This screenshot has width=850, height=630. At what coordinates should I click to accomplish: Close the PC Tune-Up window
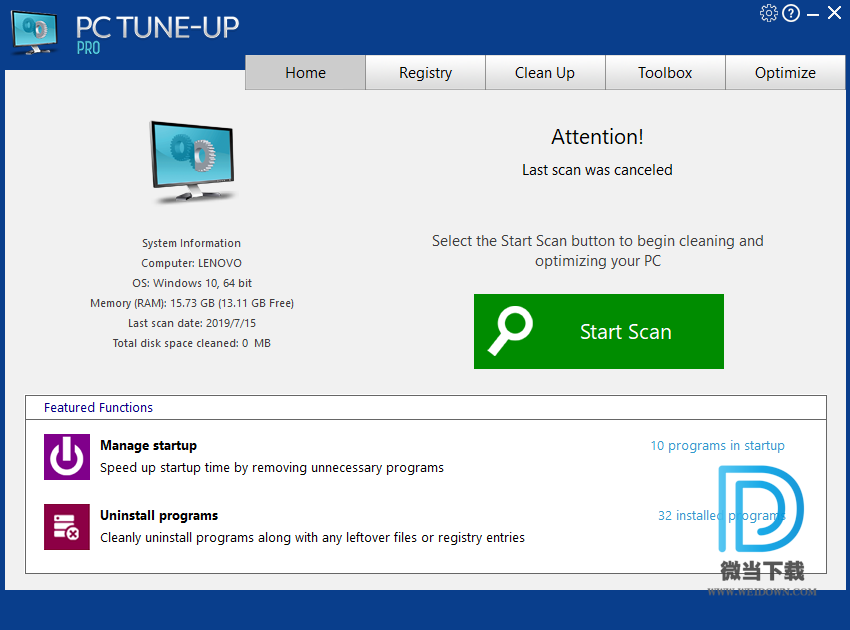tap(834, 12)
